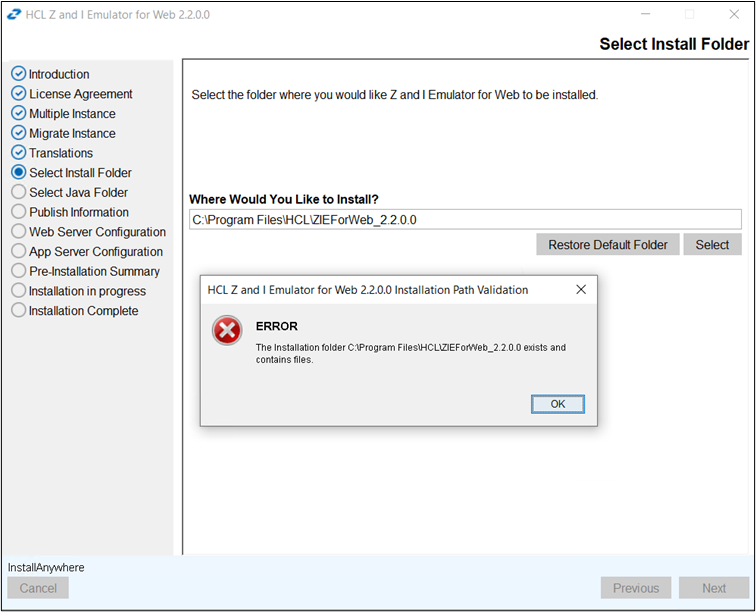Click the Web Server Configuration step circle
The width and height of the screenshot is (756, 612).
tap(18, 232)
